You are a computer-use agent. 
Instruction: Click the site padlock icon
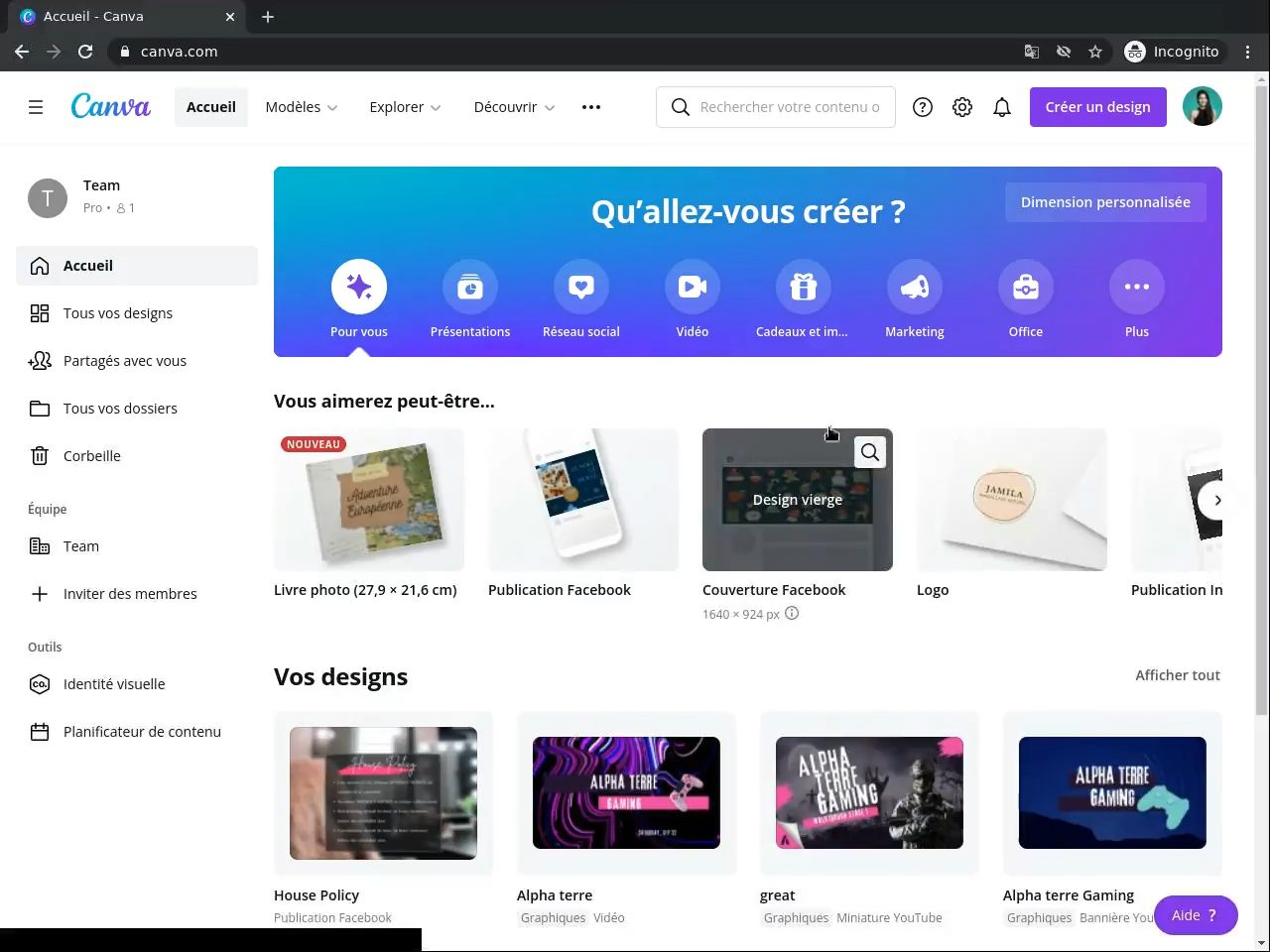(125, 52)
